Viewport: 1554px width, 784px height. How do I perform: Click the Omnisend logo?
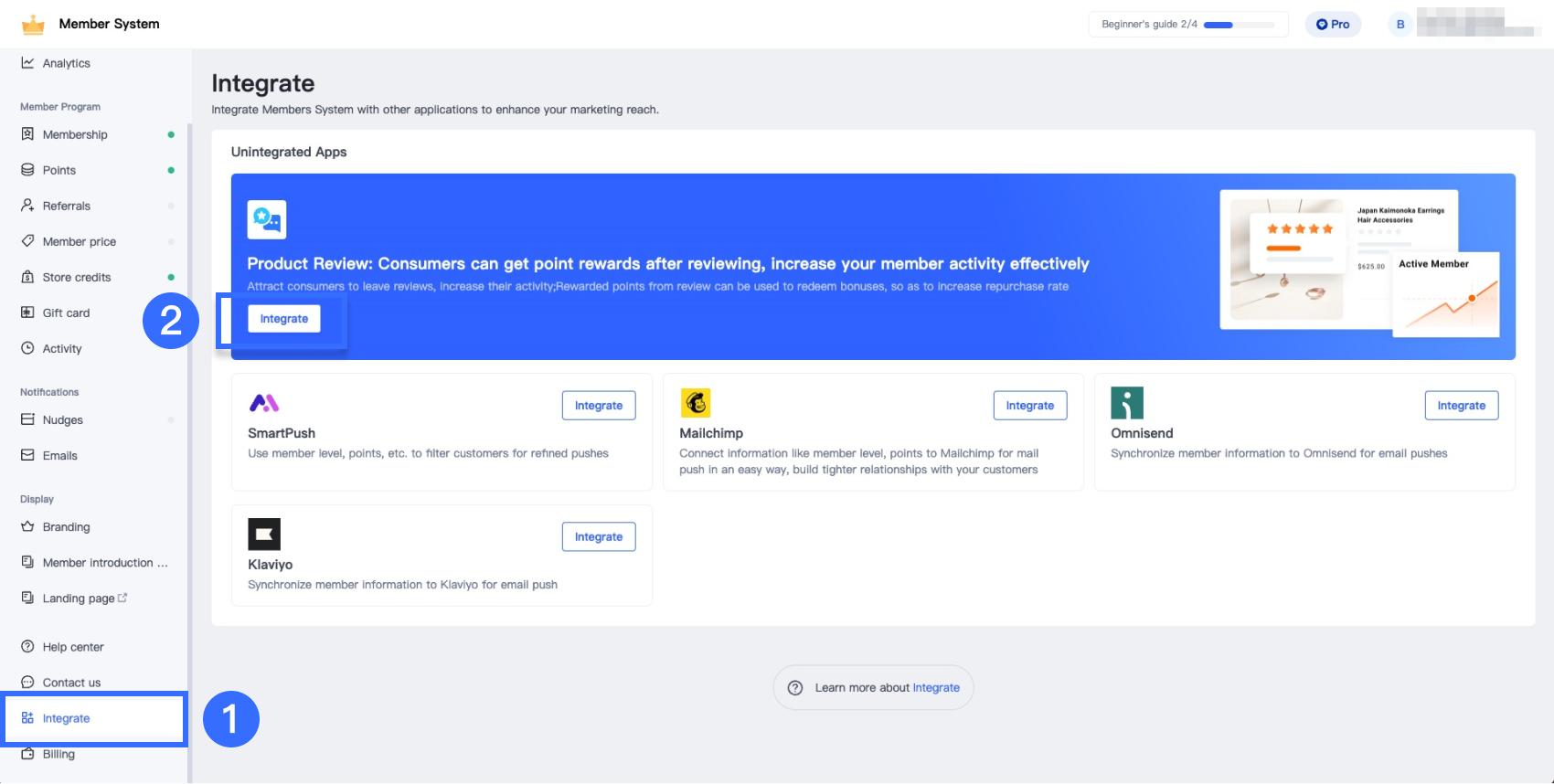click(1127, 403)
